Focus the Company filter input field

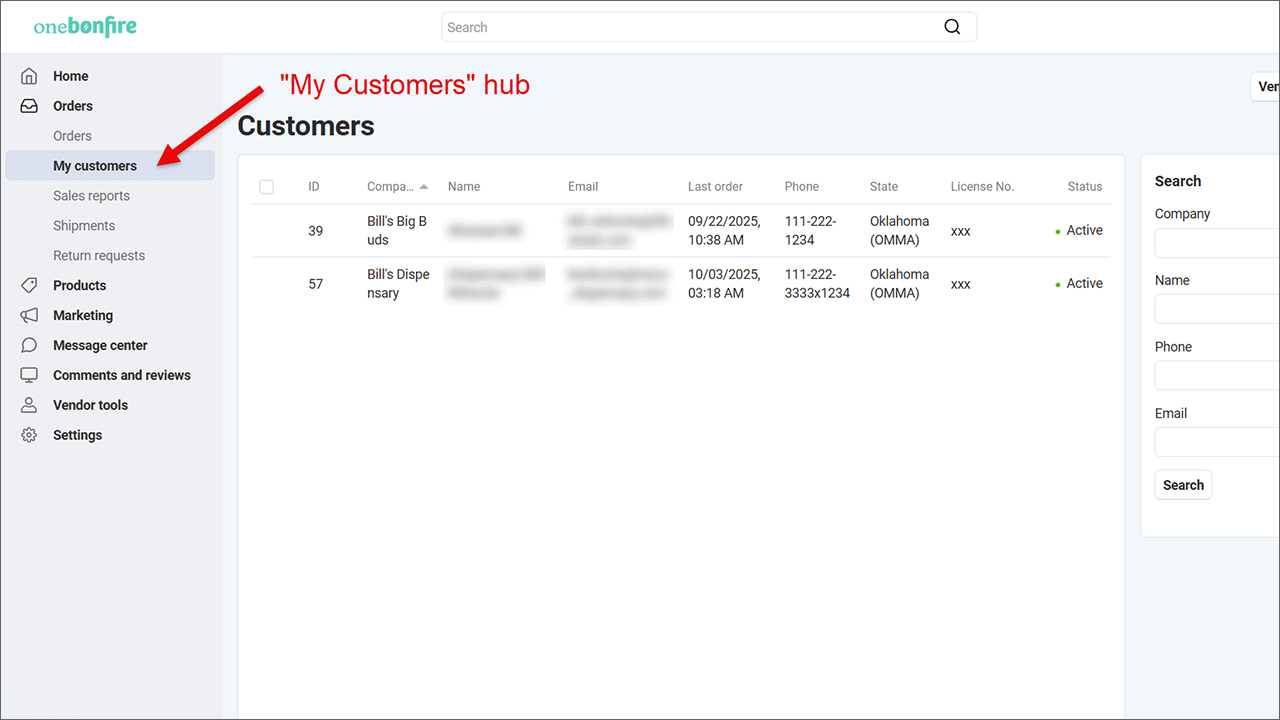coord(1217,243)
